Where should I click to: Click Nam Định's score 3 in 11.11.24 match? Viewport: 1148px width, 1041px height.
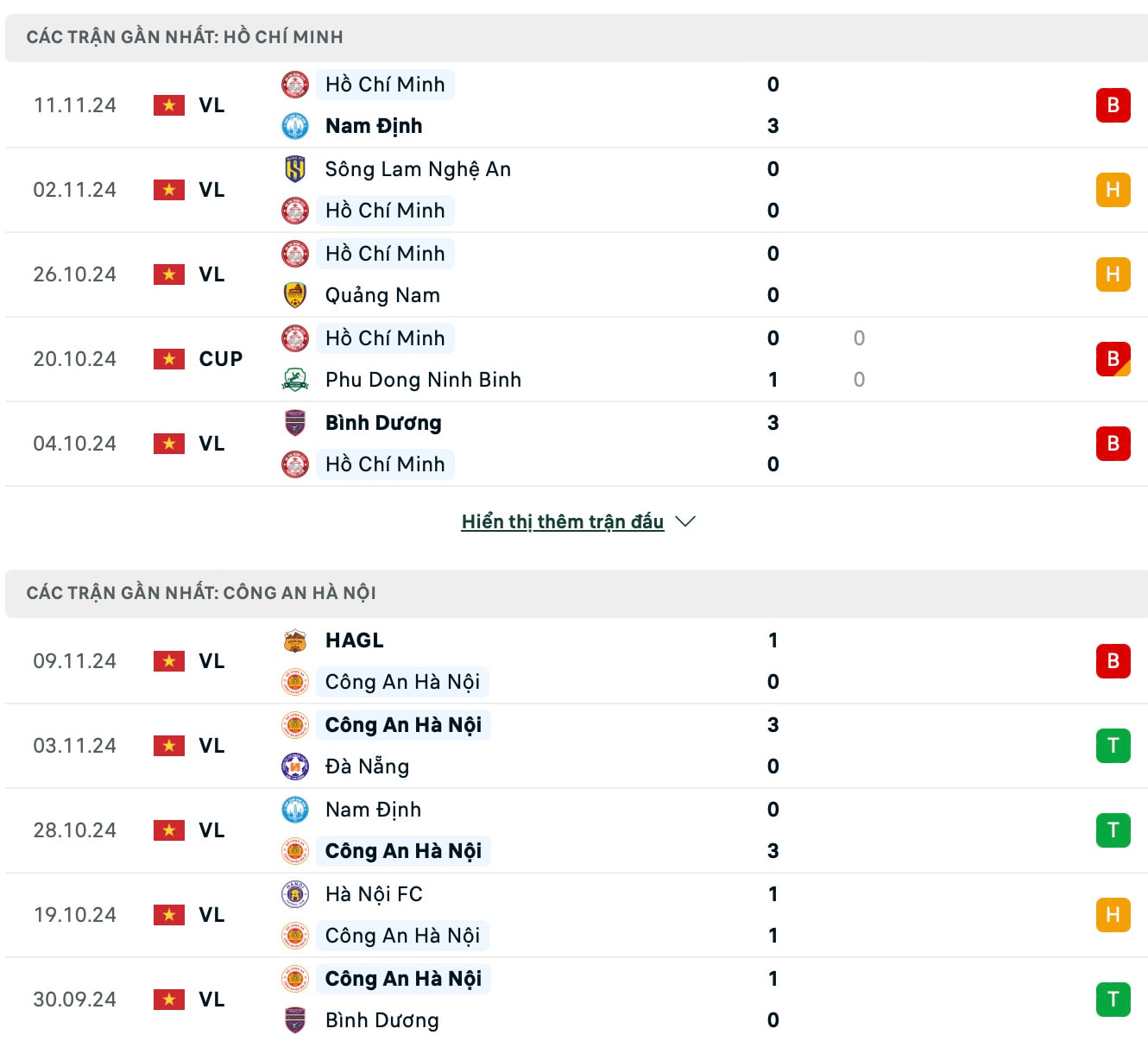click(x=773, y=126)
